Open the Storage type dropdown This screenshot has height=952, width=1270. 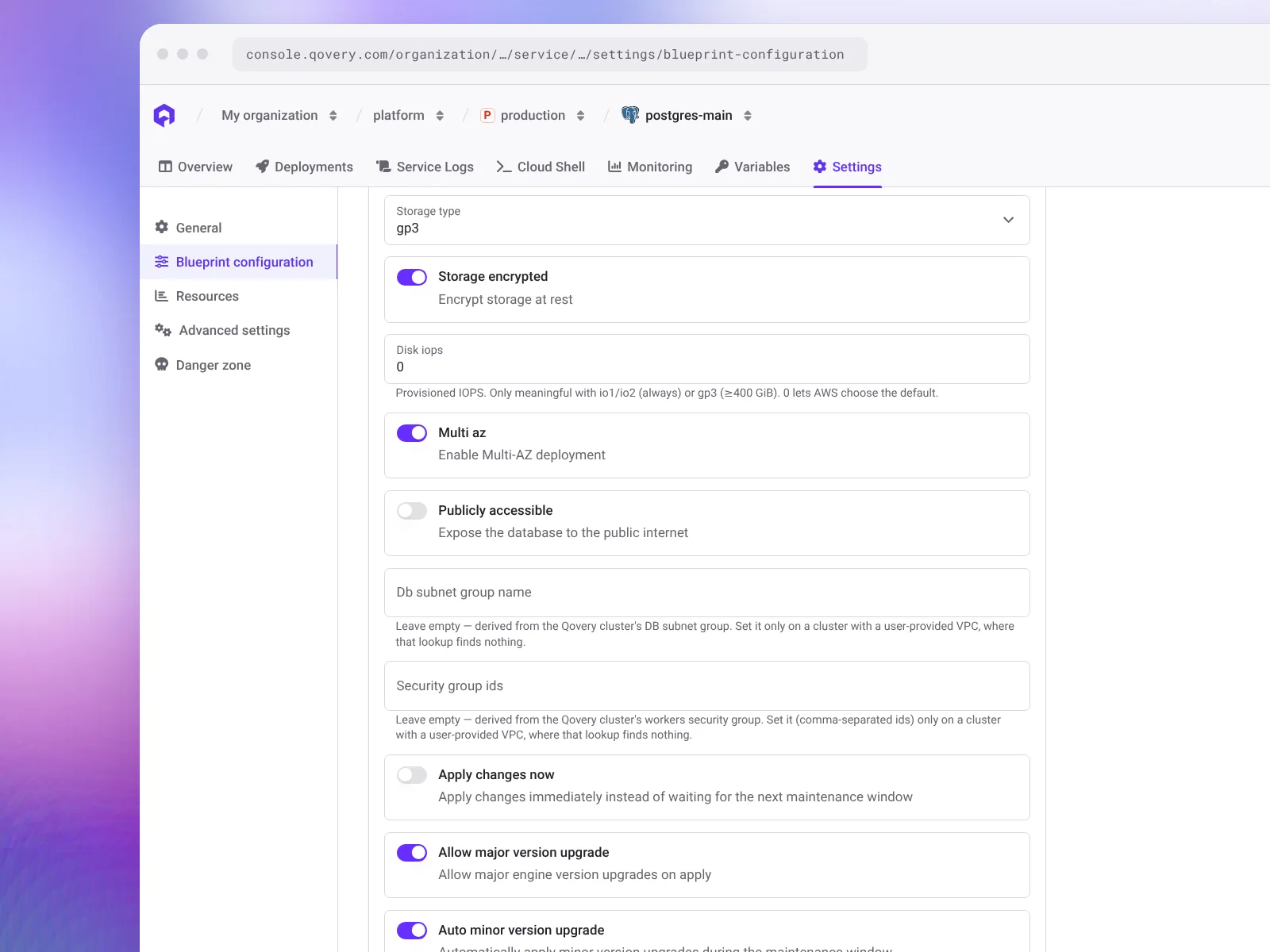click(707, 220)
